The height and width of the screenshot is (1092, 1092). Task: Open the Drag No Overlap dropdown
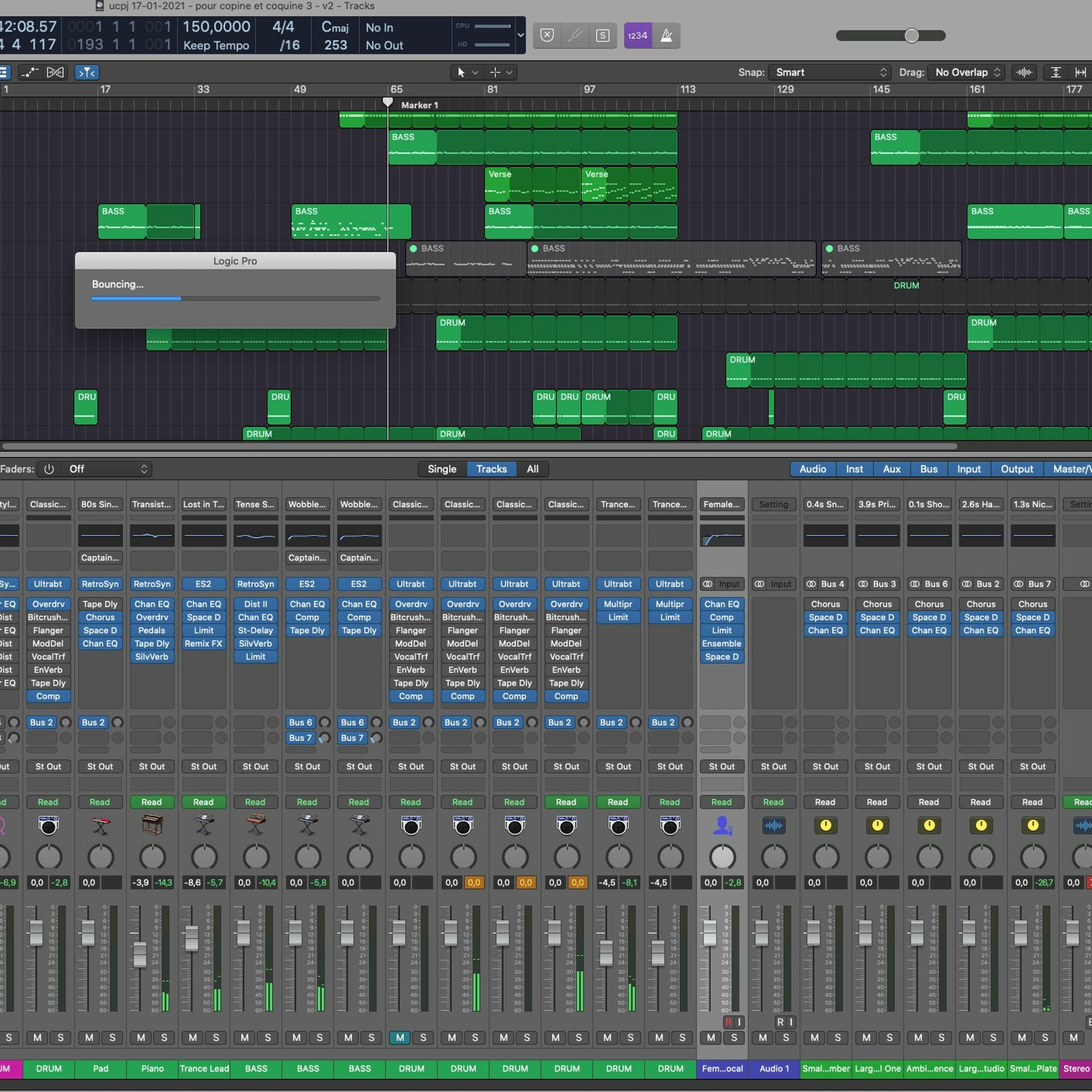[x=966, y=72]
